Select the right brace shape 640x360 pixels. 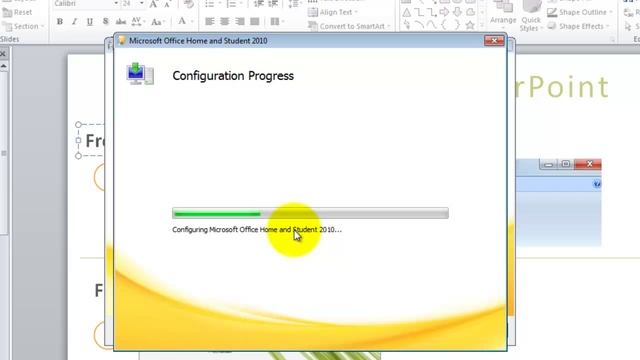click(457, 25)
